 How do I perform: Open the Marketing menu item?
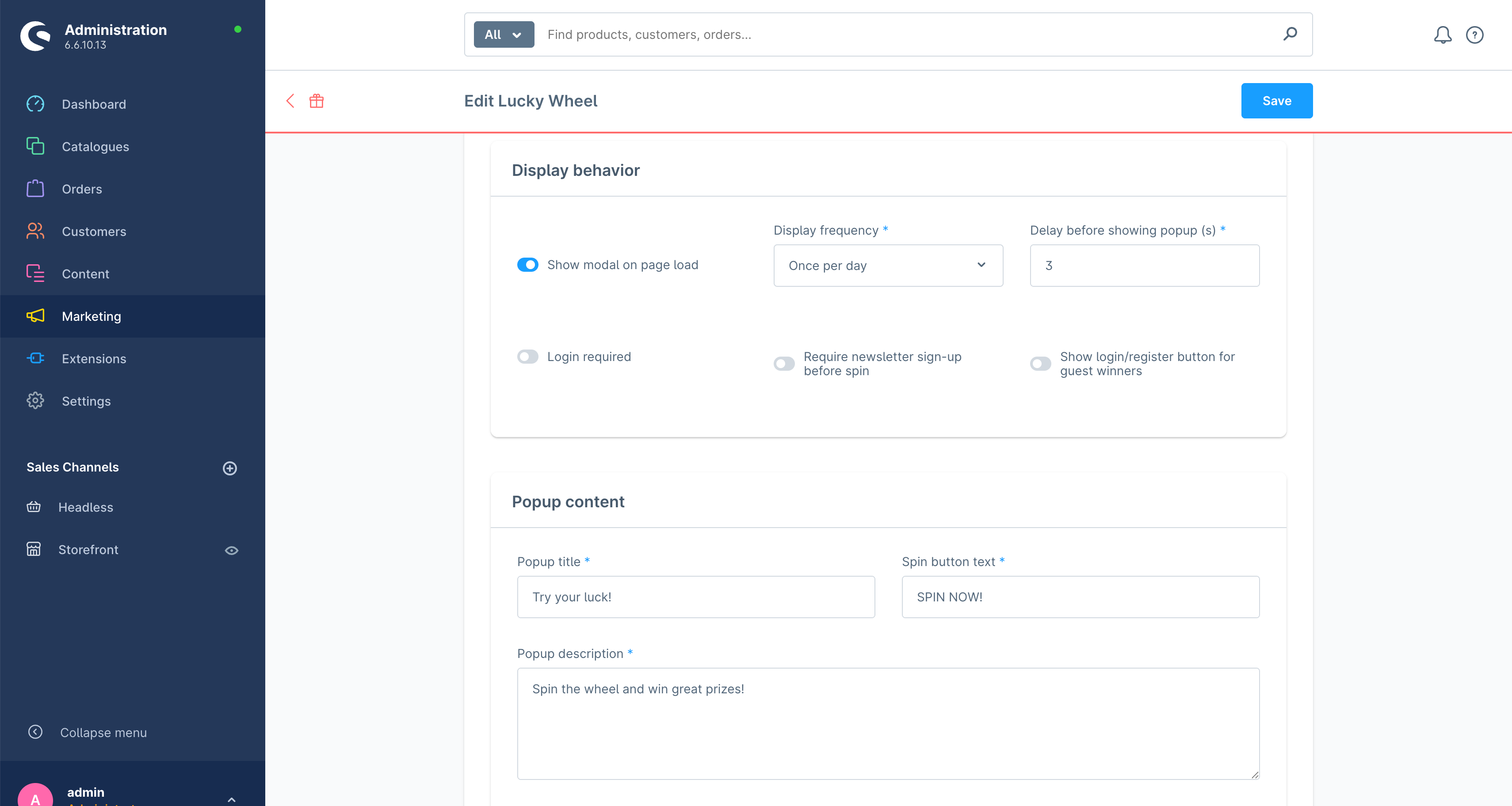point(91,316)
